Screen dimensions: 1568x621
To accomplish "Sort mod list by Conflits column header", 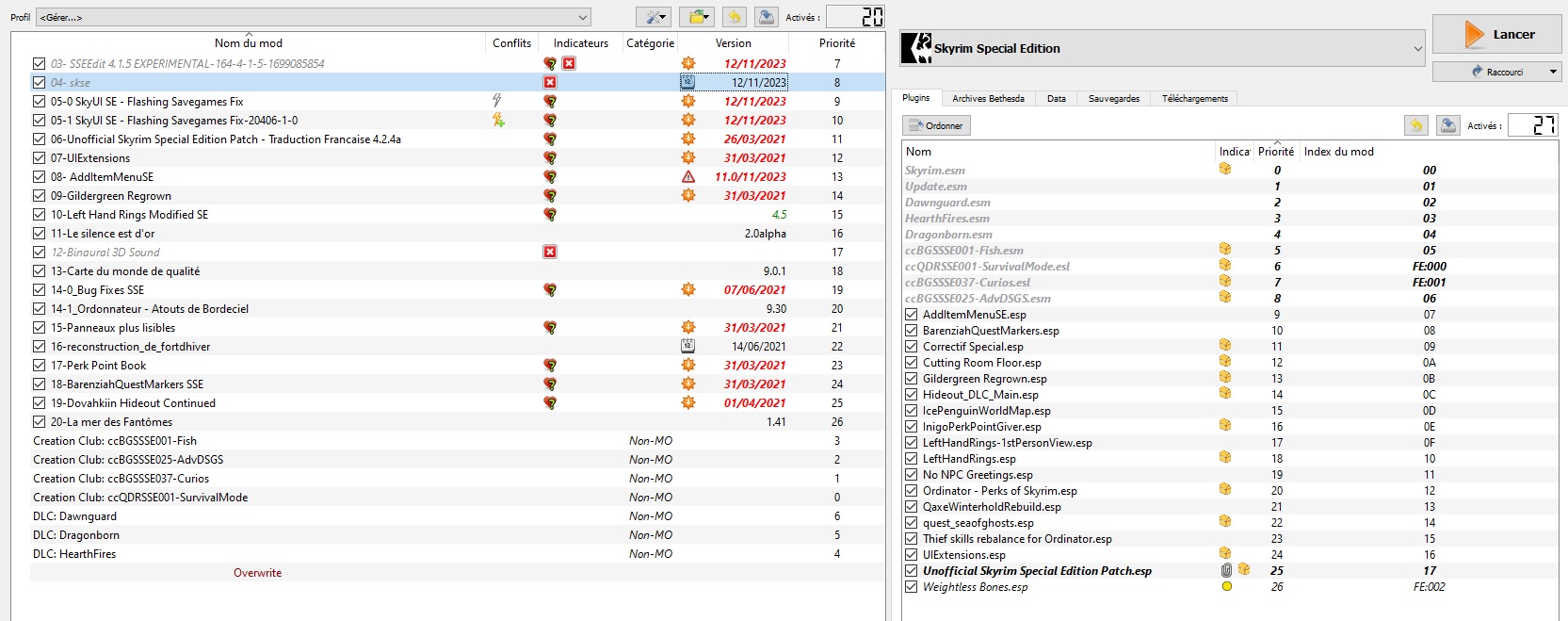I will (511, 43).
